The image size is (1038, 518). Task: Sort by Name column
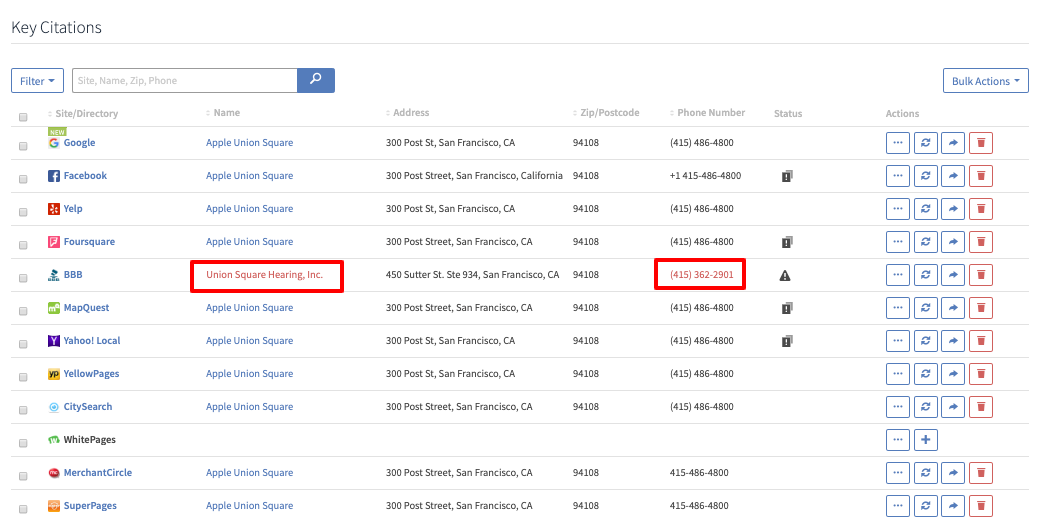[223, 113]
